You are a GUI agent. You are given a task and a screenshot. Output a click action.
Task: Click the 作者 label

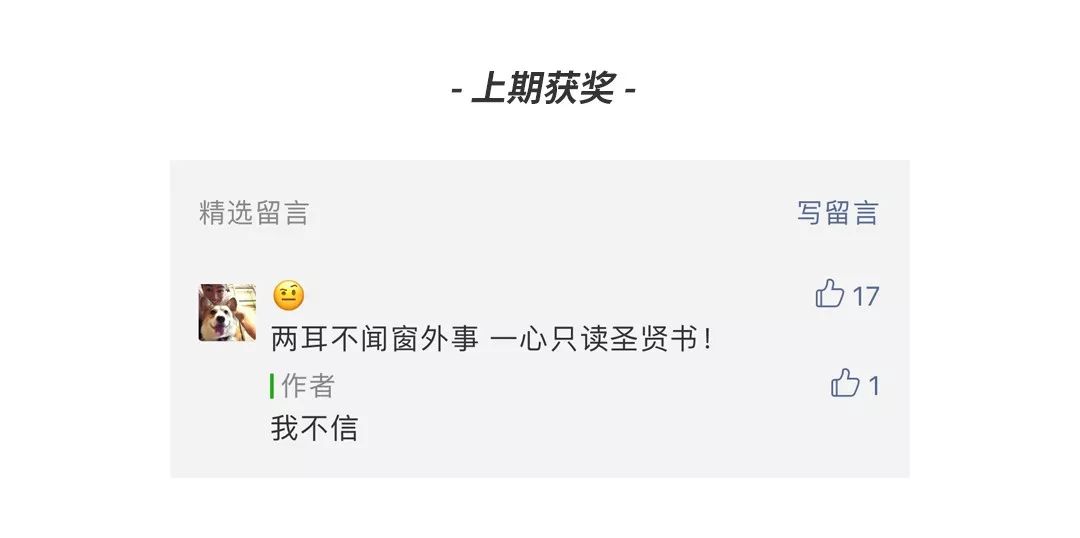pos(308,386)
